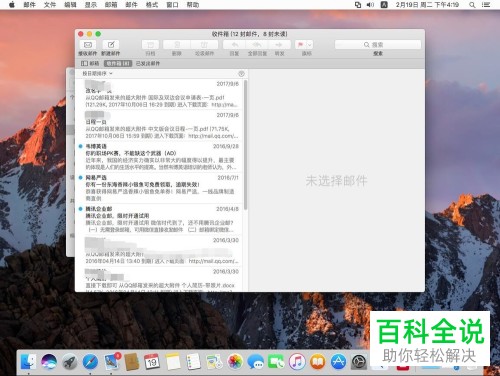Screen dimensions: 500x376
Task: Toggle the Mailboxes sidebar button
Action: coord(90,63)
